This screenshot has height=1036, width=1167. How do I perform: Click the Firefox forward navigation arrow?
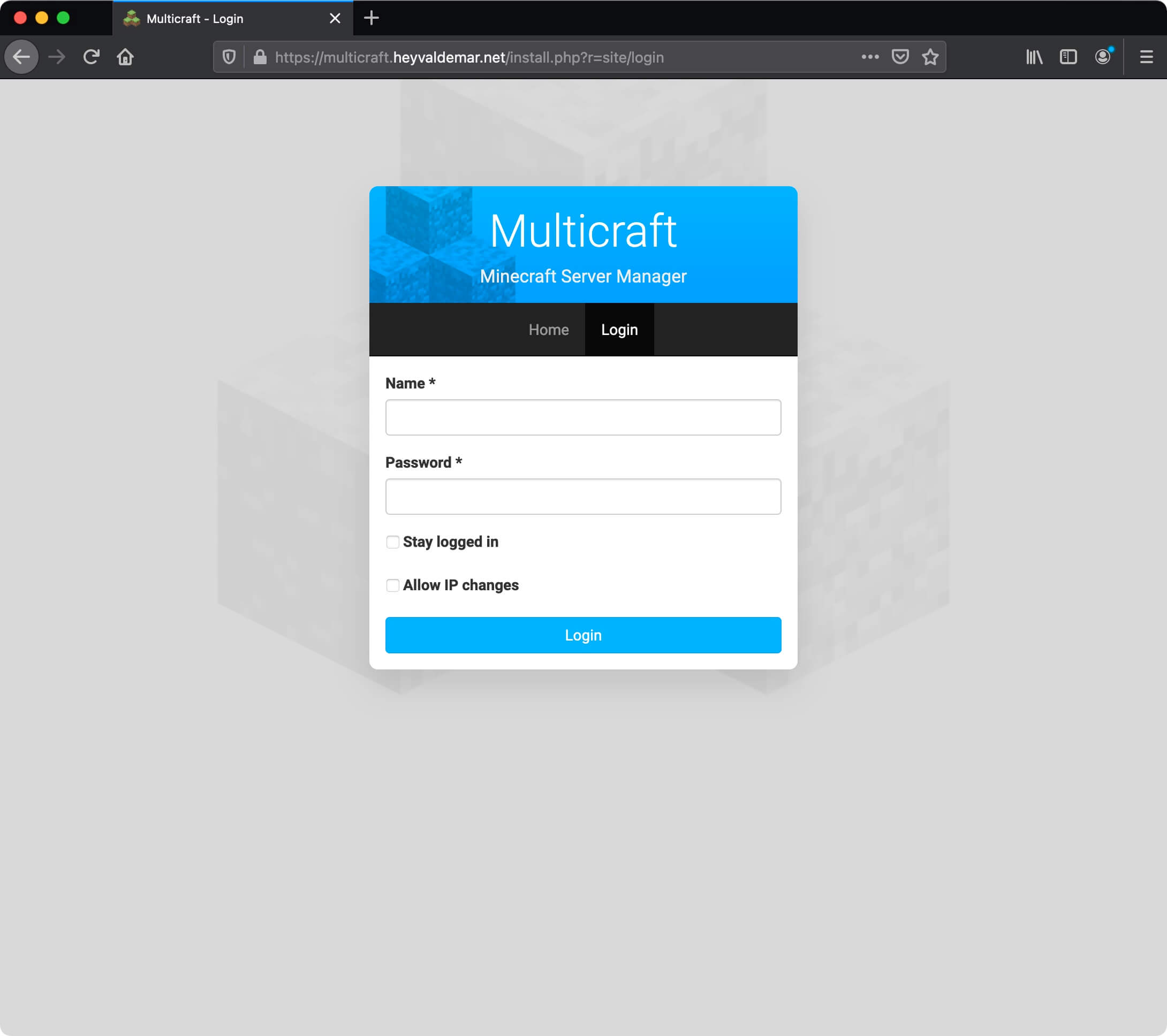(57, 57)
